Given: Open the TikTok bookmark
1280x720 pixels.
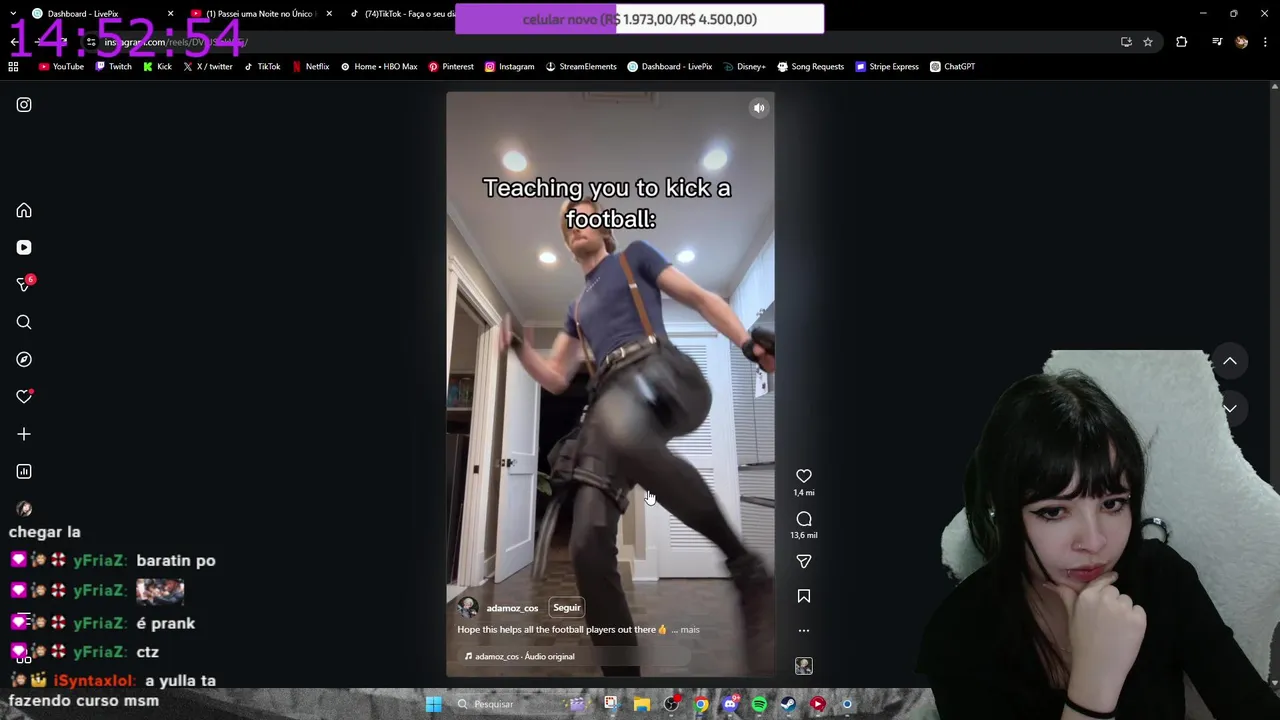Looking at the screenshot, I should (x=262, y=67).
